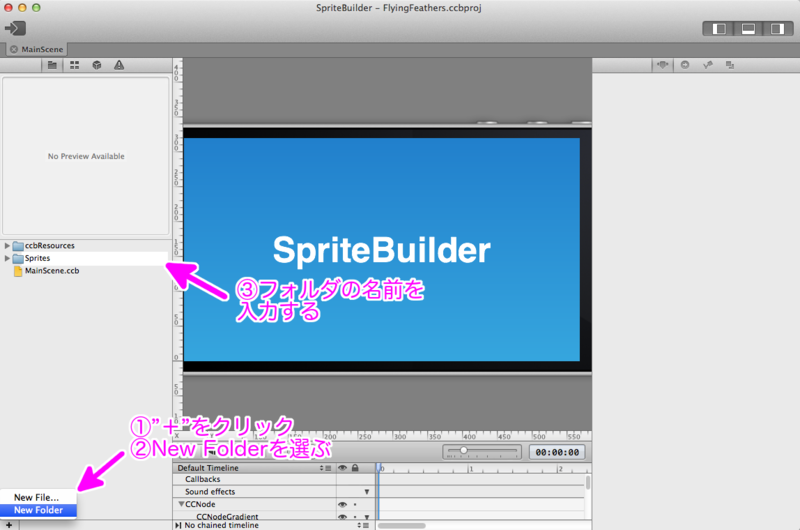
Task: Open the Physics inspector icon
Action: (708, 65)
